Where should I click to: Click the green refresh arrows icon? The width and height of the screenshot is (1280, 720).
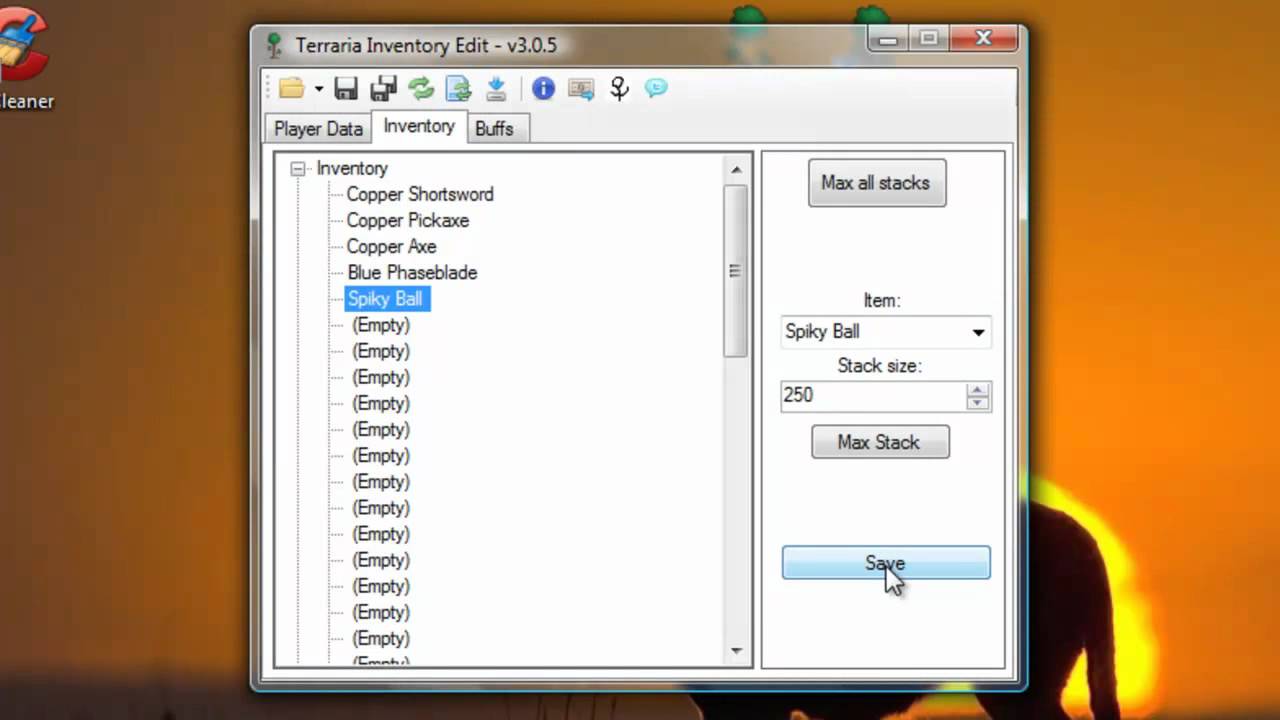[421, 89]
